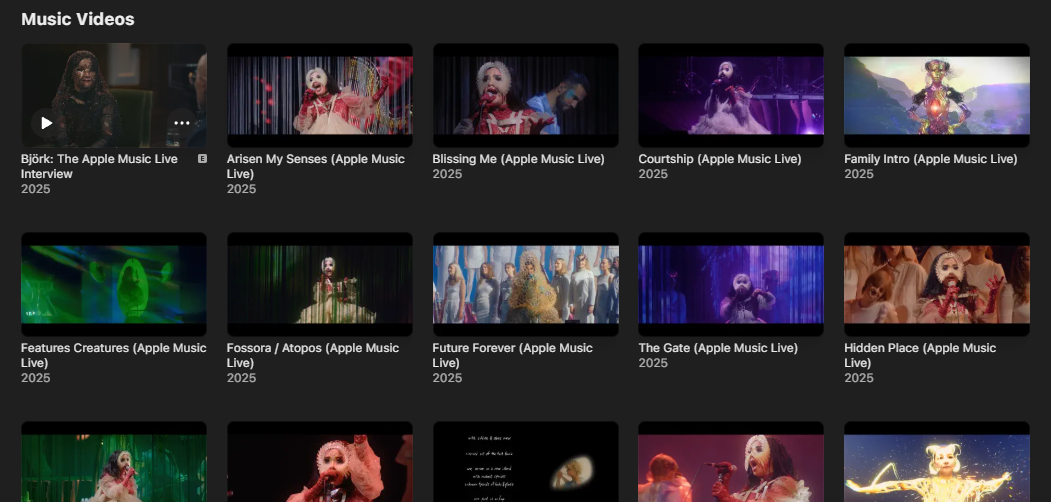Click the "Hidden Place (Apple Music Live)" title

click(920, 355)
